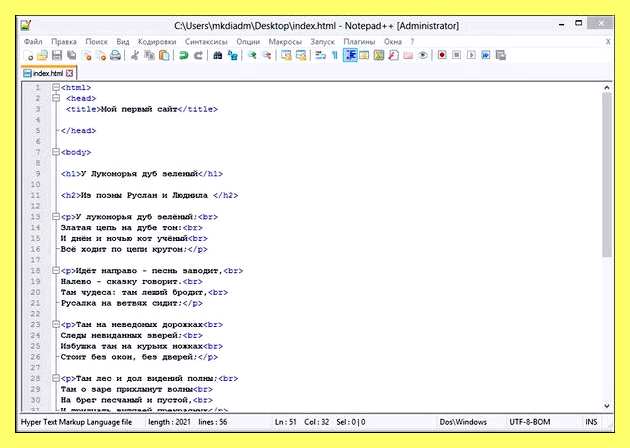Click the pink folder workspace icon
The height and width of the screenshot is (448, 630).
408,55
